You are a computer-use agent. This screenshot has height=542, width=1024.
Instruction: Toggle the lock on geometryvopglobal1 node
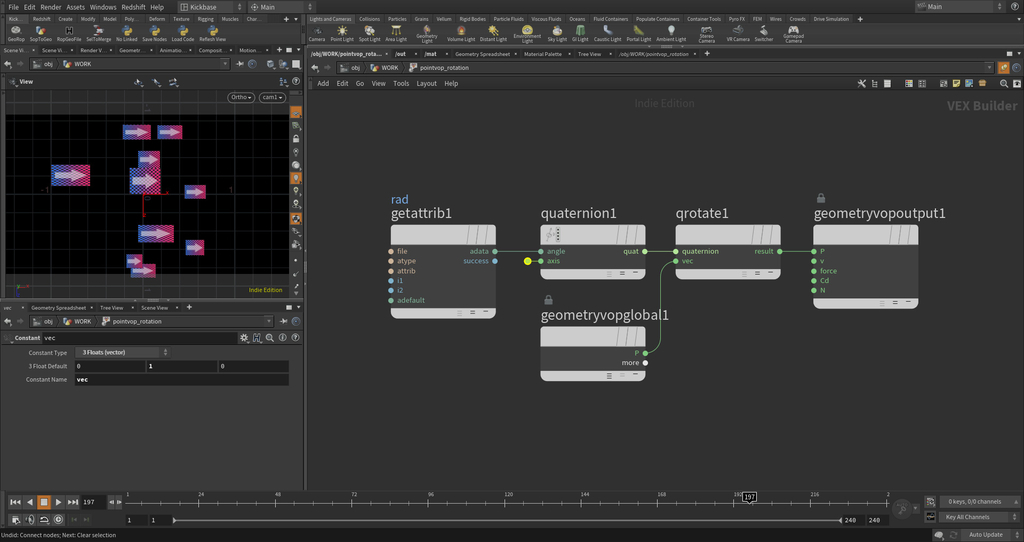(x=549, y=300)
